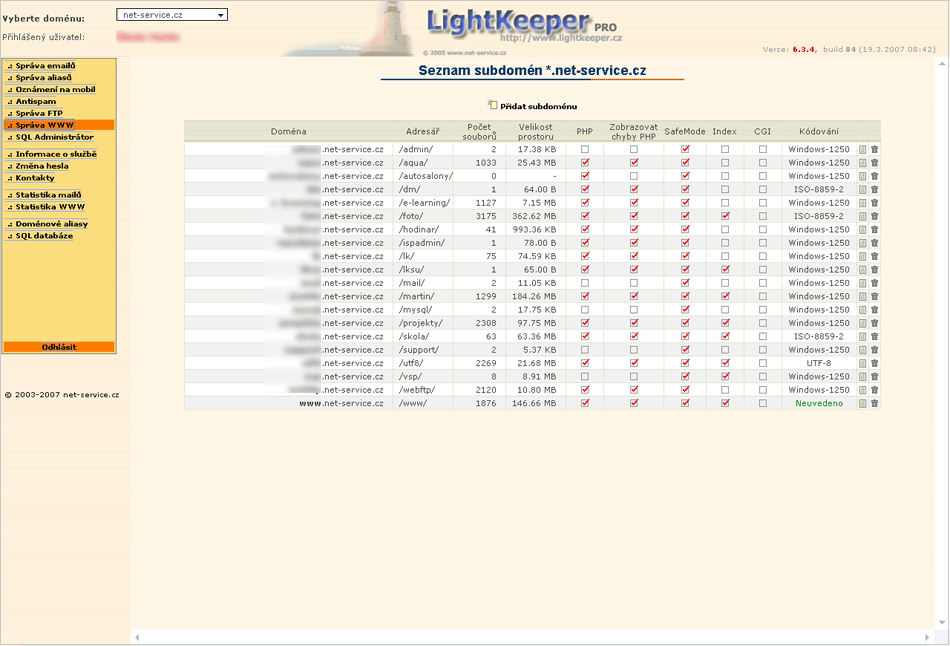Viewport: 950px width, 646px height.
Task: Toggle the Index checkbox for /foto/
Action: click(725, 216)
